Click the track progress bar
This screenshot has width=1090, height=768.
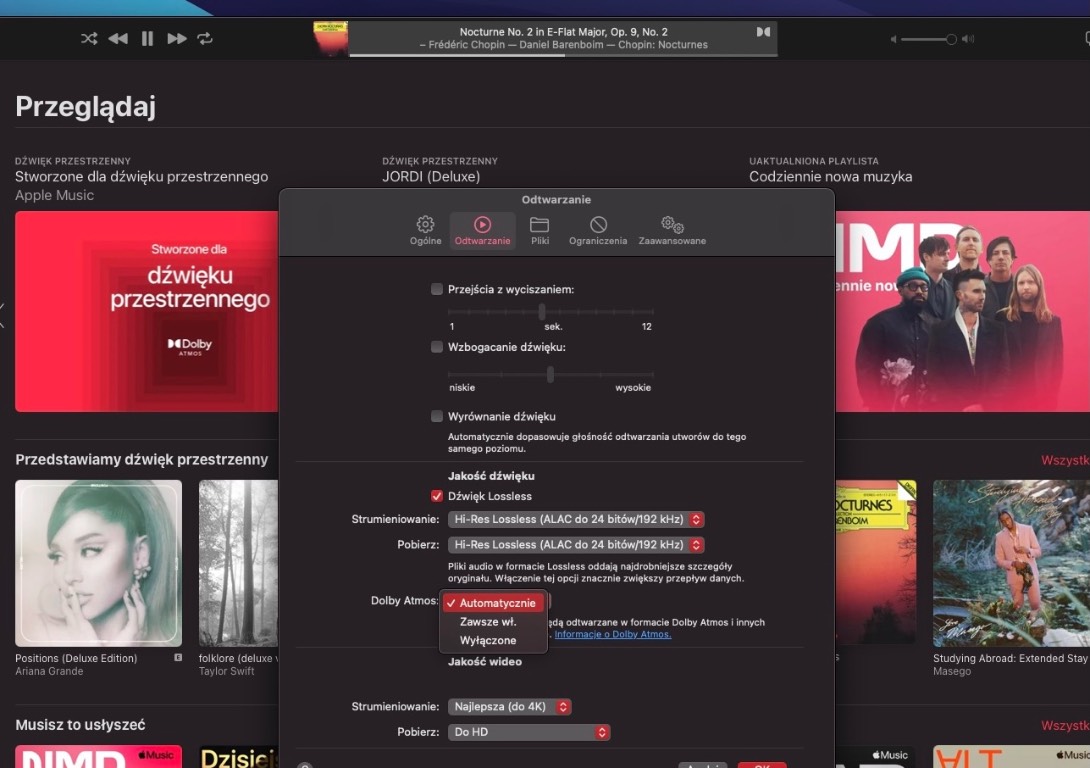[x=563, y=56]
